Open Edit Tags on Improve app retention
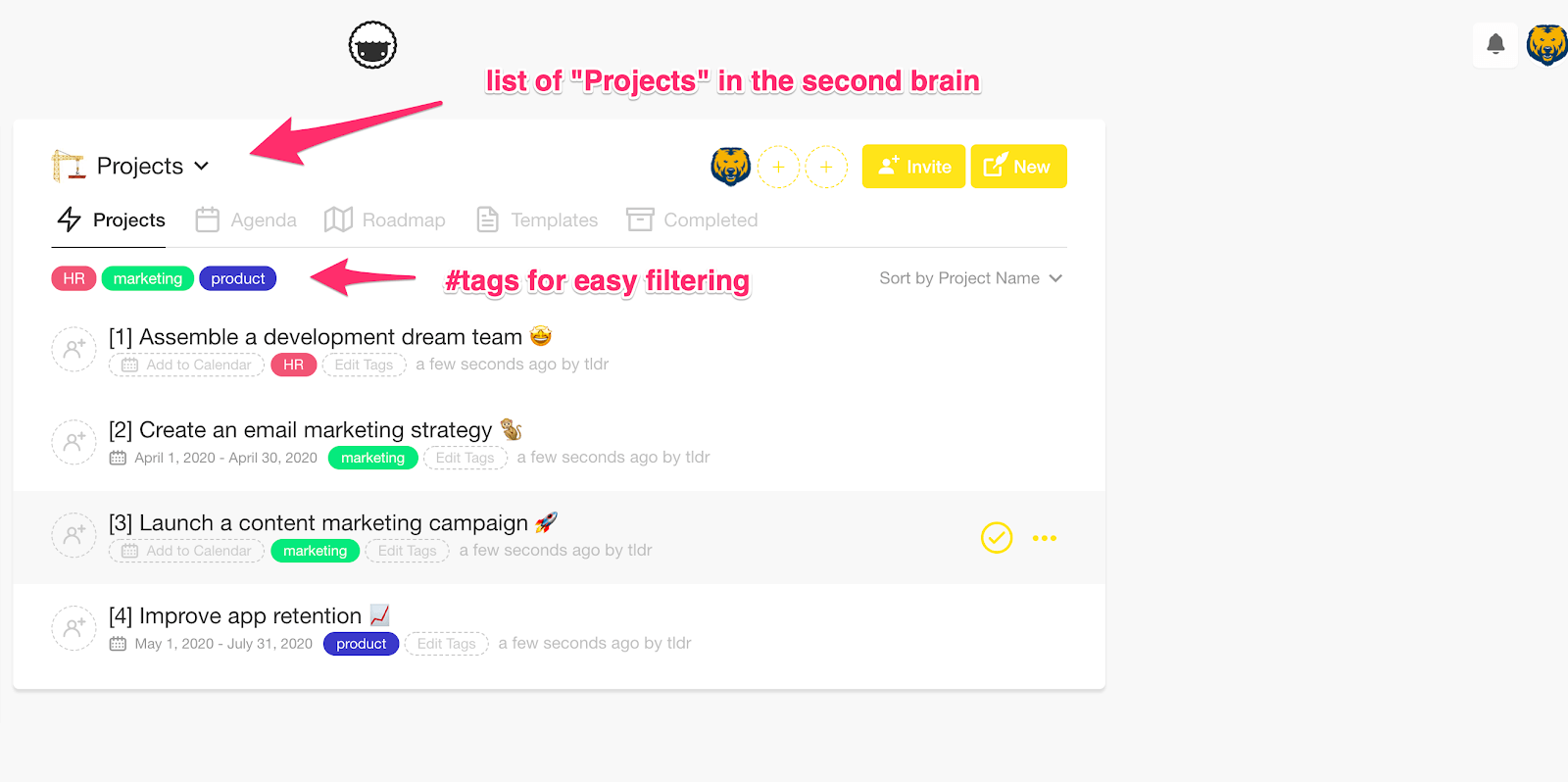Image resolution: width=1568 pixels, height=782 pixels. (446, 644)
